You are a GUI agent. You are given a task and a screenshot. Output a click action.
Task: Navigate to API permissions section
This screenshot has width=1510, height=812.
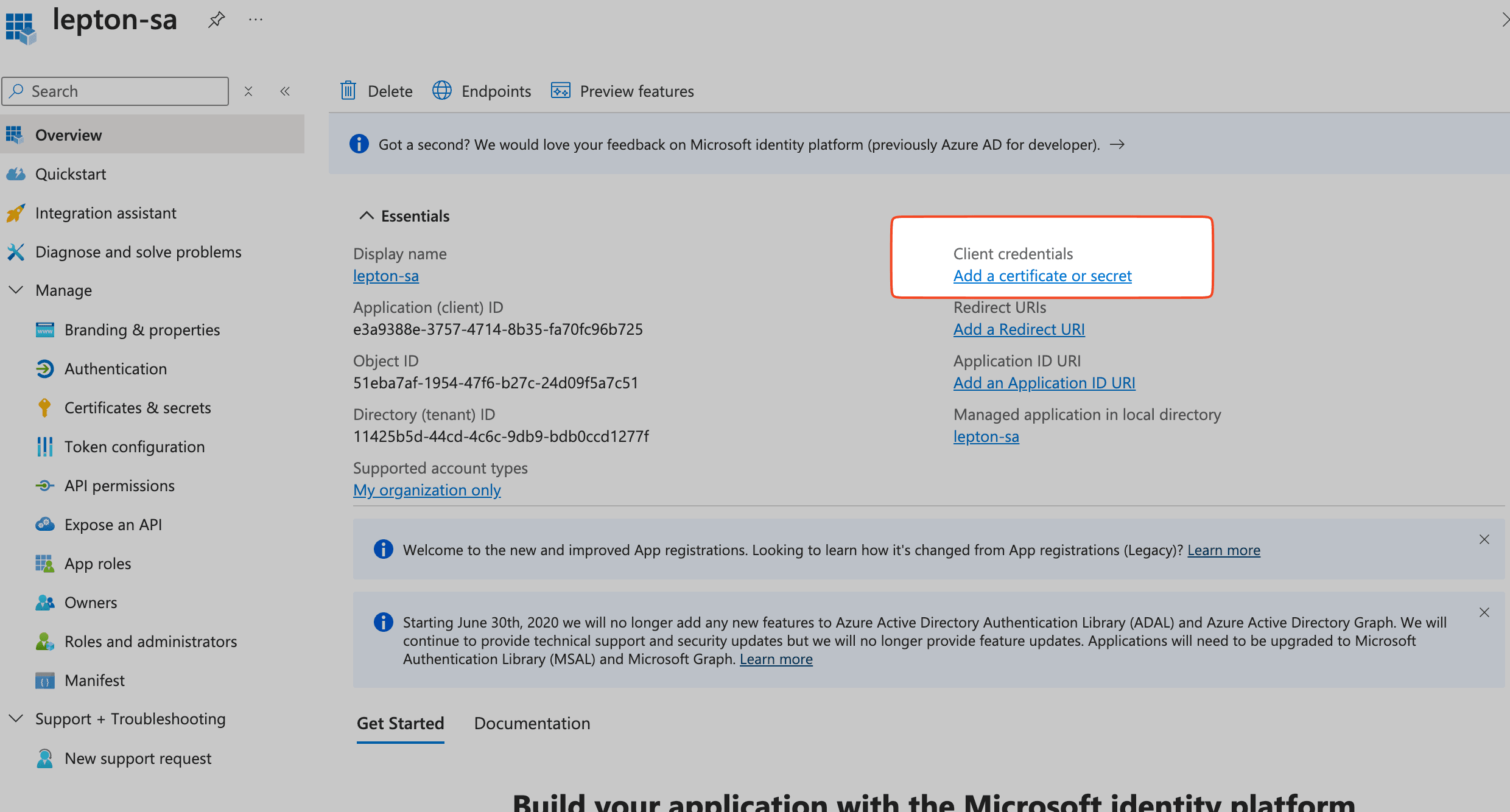pos(118,484)
